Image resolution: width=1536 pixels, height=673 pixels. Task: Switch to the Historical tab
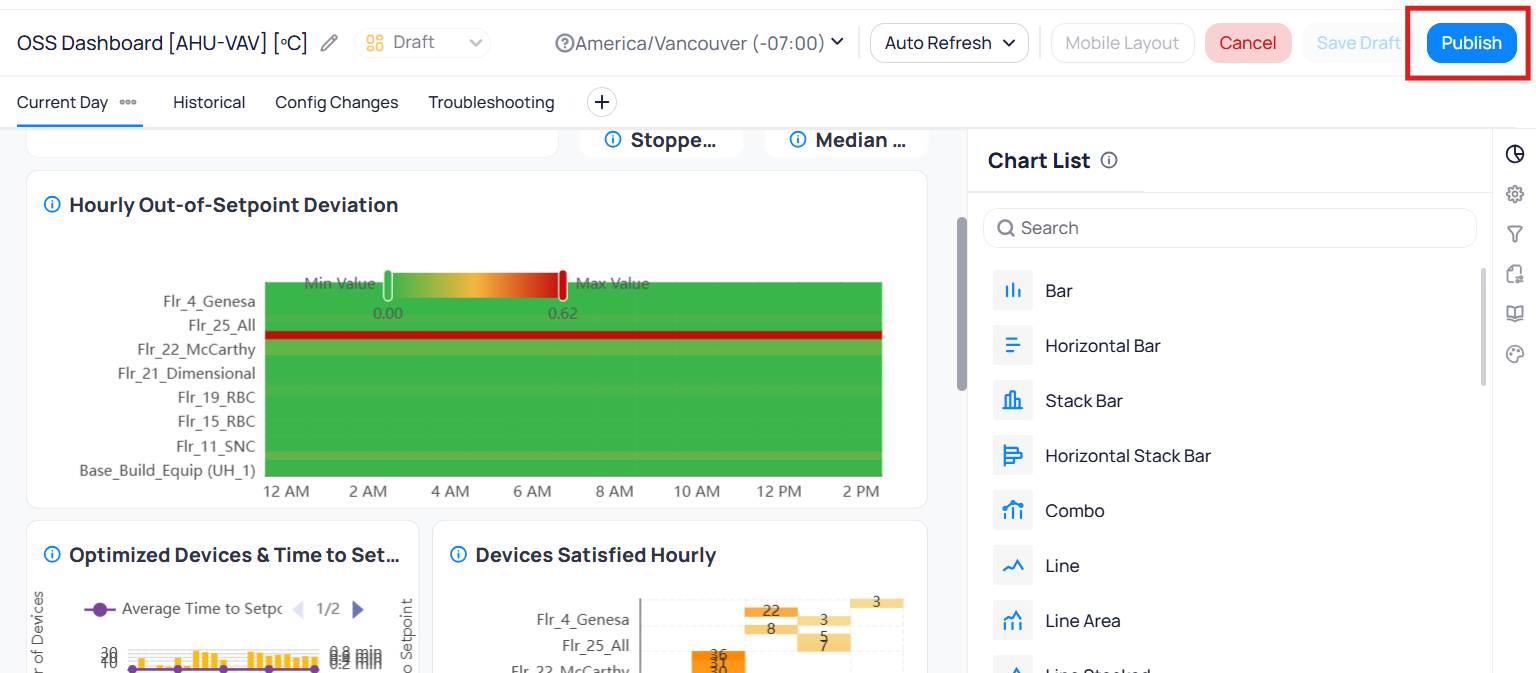pos(209,102)
